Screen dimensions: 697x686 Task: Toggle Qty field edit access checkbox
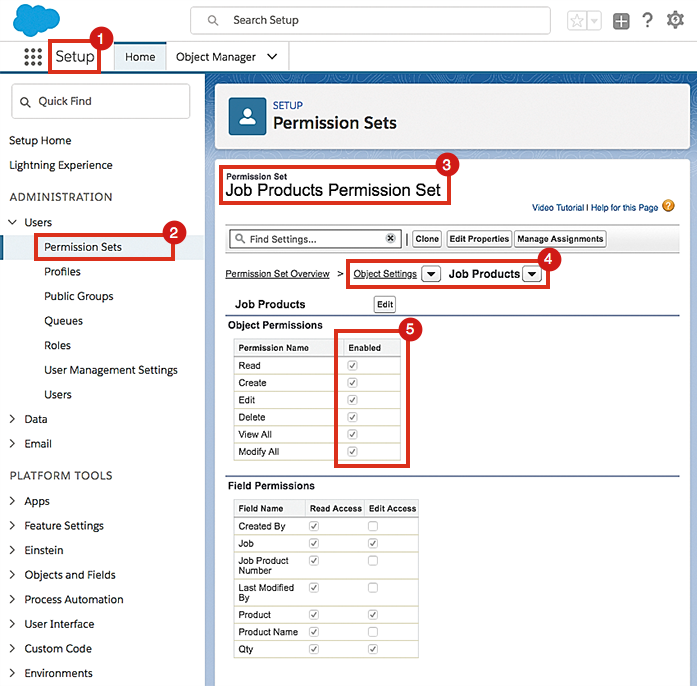373,649
